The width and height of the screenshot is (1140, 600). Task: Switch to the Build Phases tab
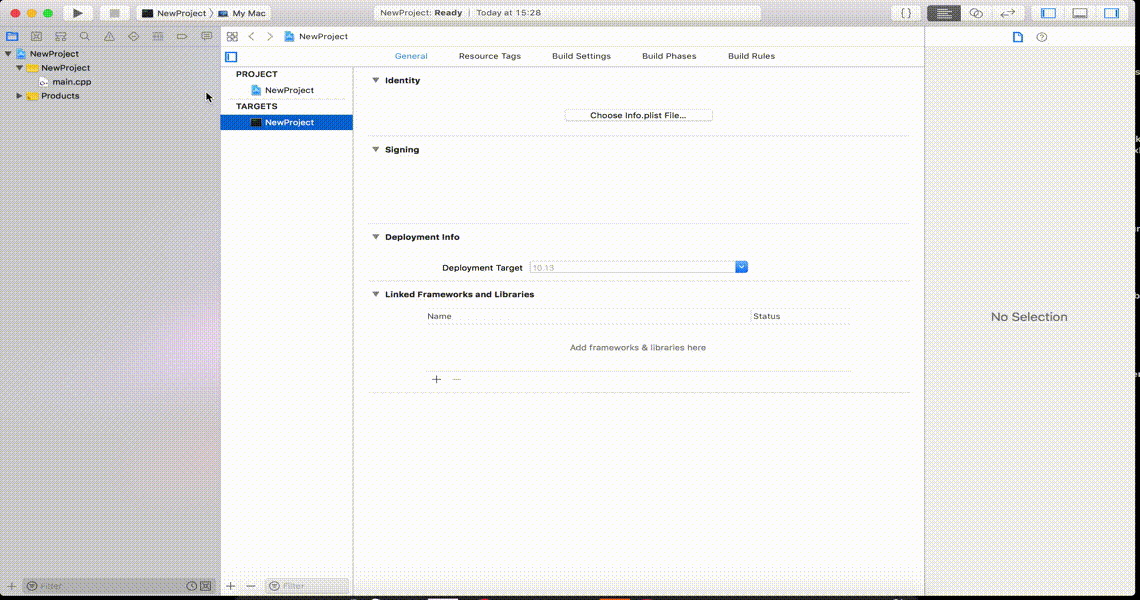[x=669, y=56]
